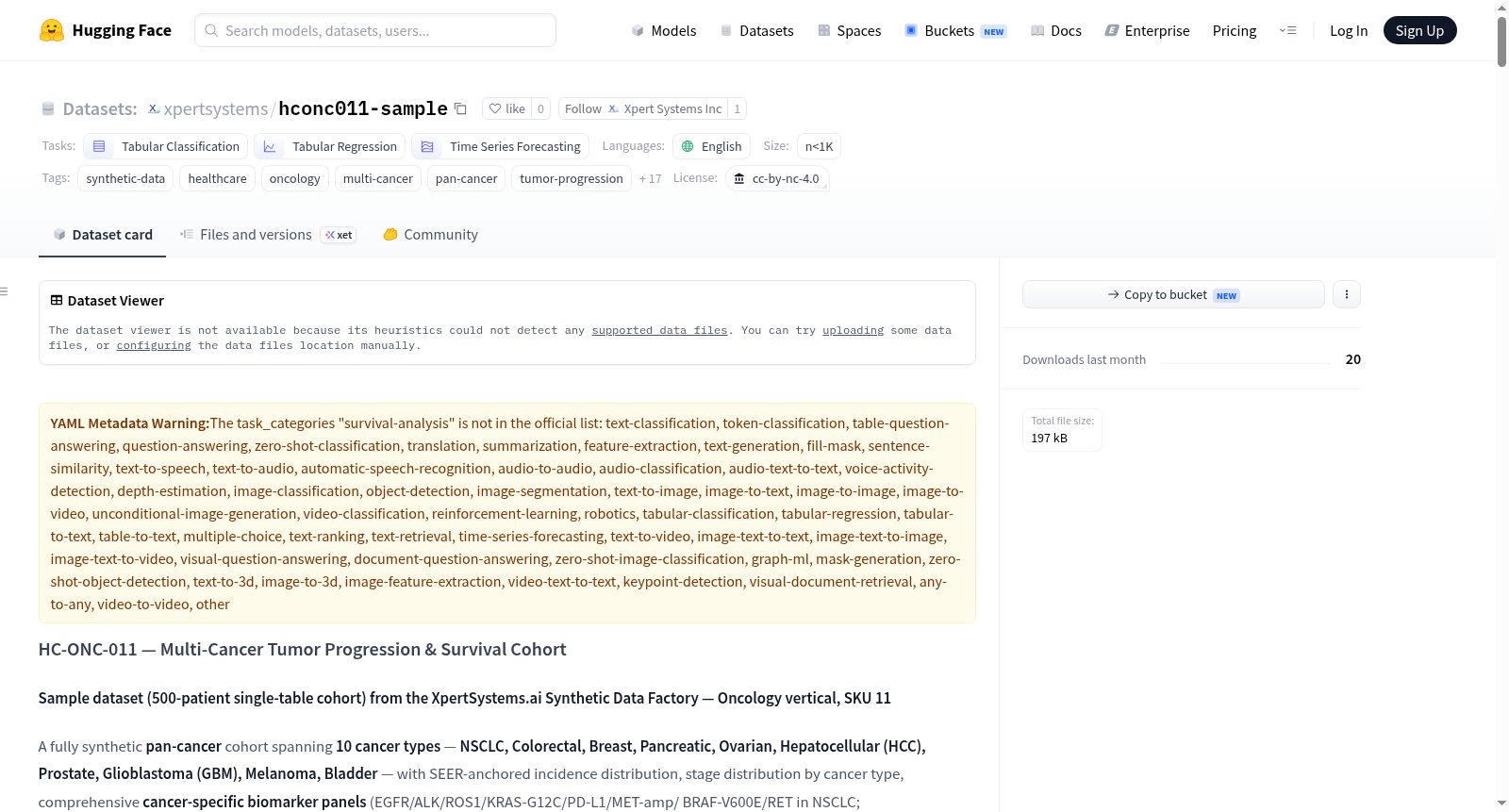Click the Community tab emoji icon

coord(390,234)
